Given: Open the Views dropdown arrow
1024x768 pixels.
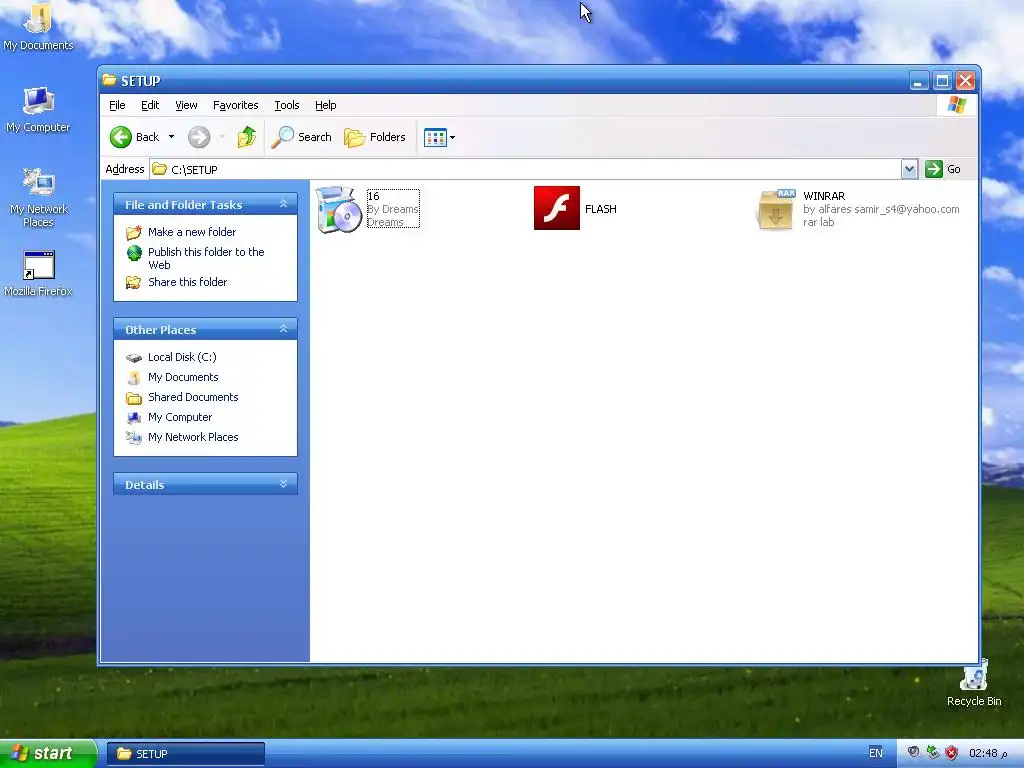Looking at the screenshot, I should [x=453, y=137].
